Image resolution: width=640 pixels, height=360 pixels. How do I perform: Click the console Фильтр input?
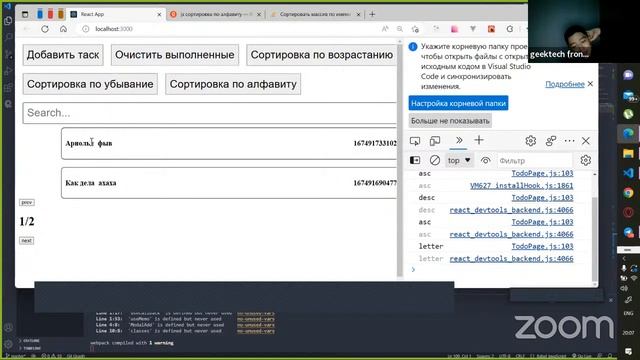click(x=535, y=161)
